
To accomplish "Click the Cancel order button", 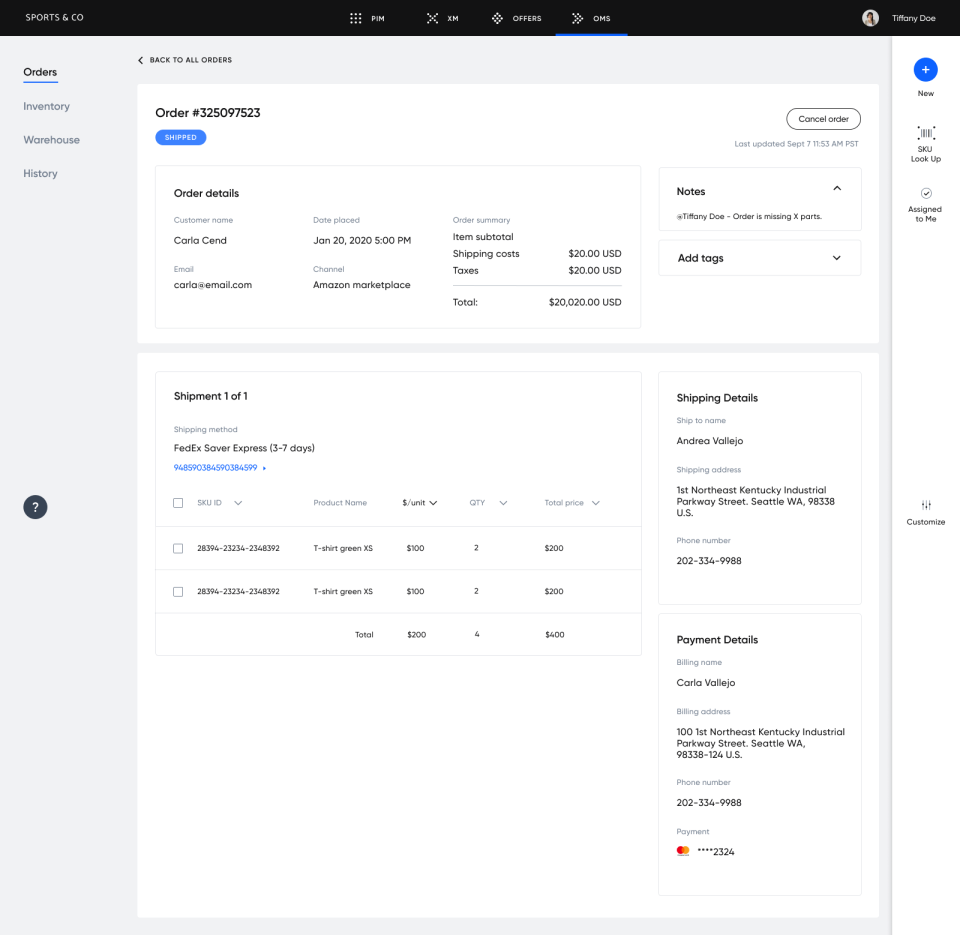I will click(x=823, y=119).
